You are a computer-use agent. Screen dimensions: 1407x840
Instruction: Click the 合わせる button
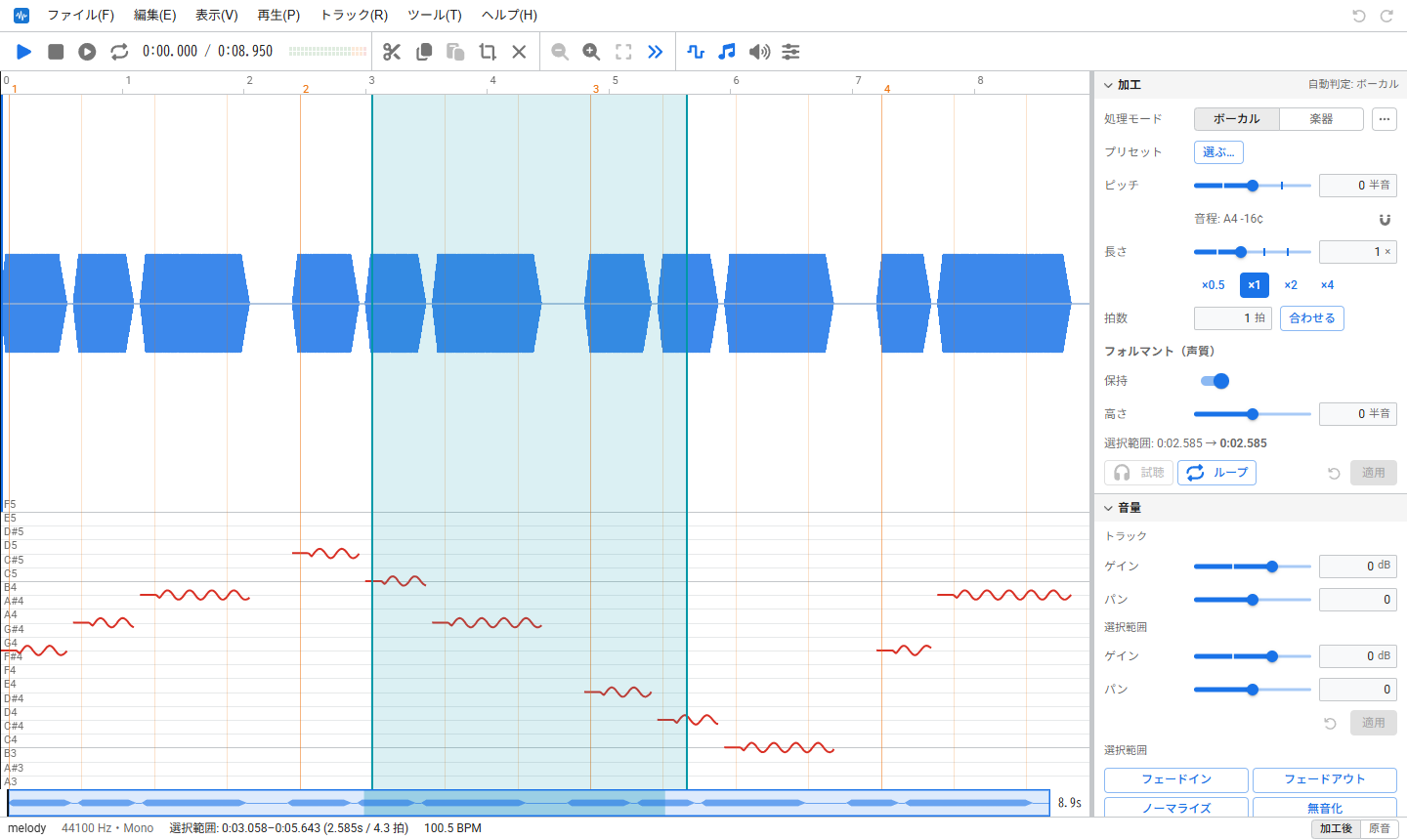tap(1312, 318)
